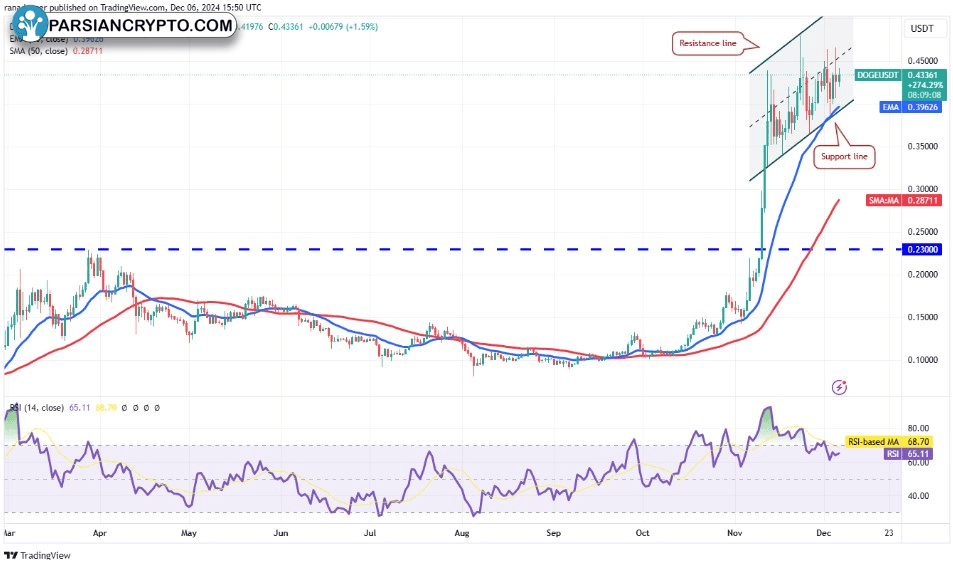Viewport: 953px width, 562px height.
Task: Click the 60.00 RSI axis value
Action: point(918,462)
